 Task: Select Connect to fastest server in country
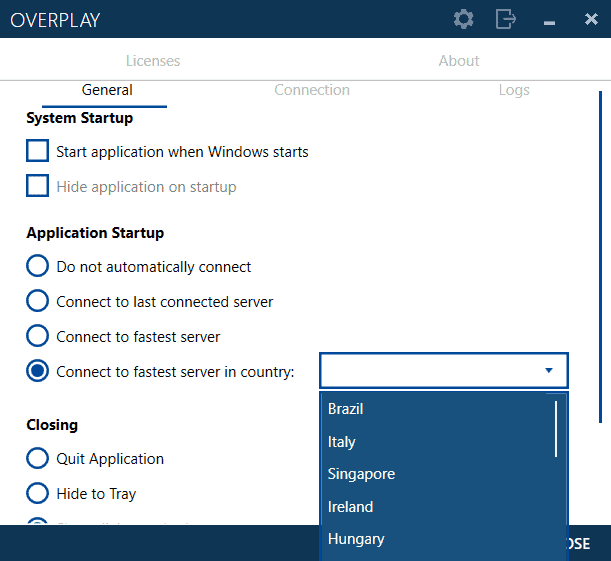click(37, 371)
